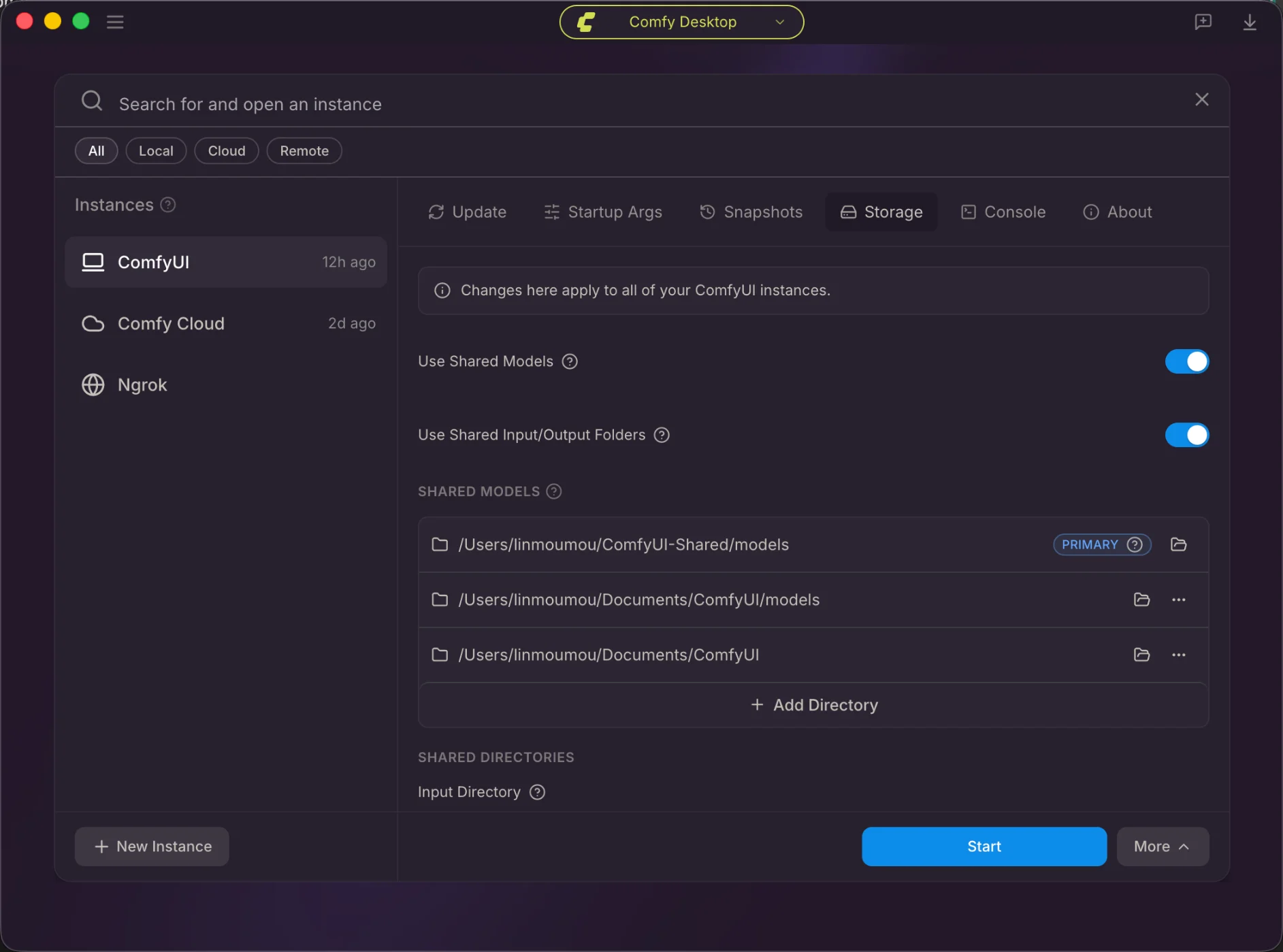
Task: Click the /Users/linmoumou/Documents/ComfyUI path text
Action: tap(608, 655)
